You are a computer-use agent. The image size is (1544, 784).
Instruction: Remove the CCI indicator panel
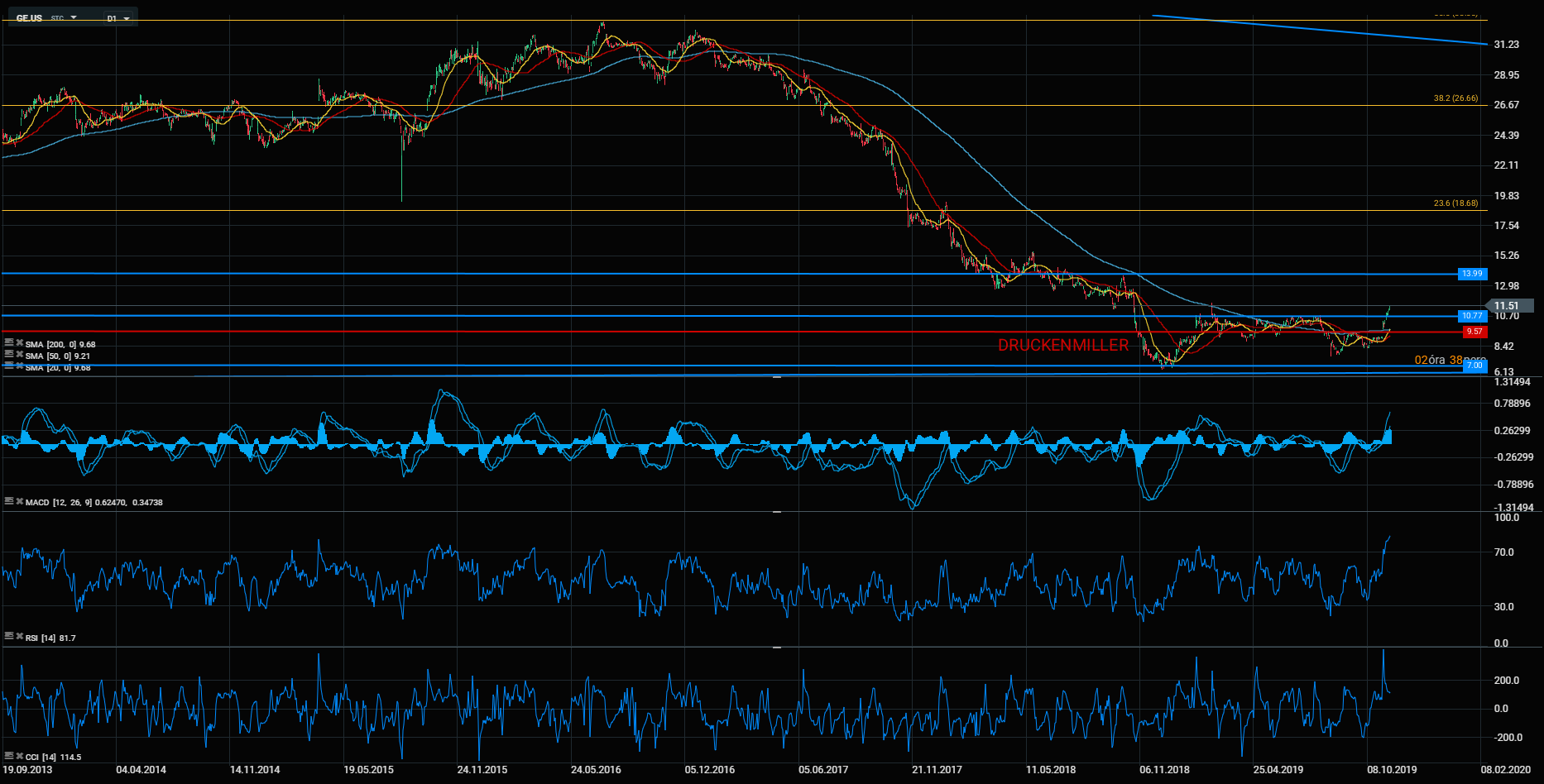(x=19, y=756)
